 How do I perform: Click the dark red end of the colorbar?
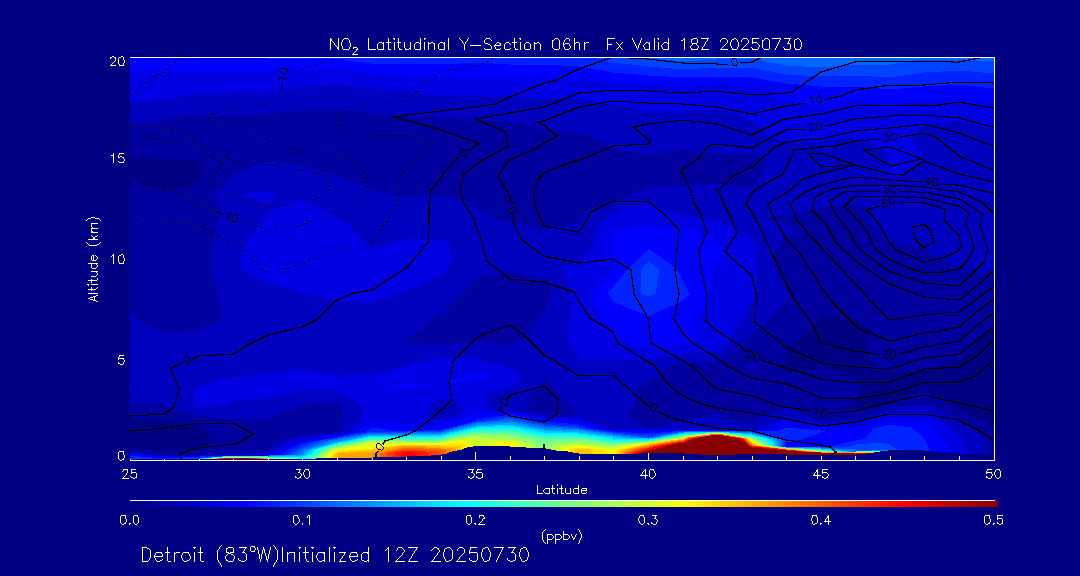click(x=985, y=502)
